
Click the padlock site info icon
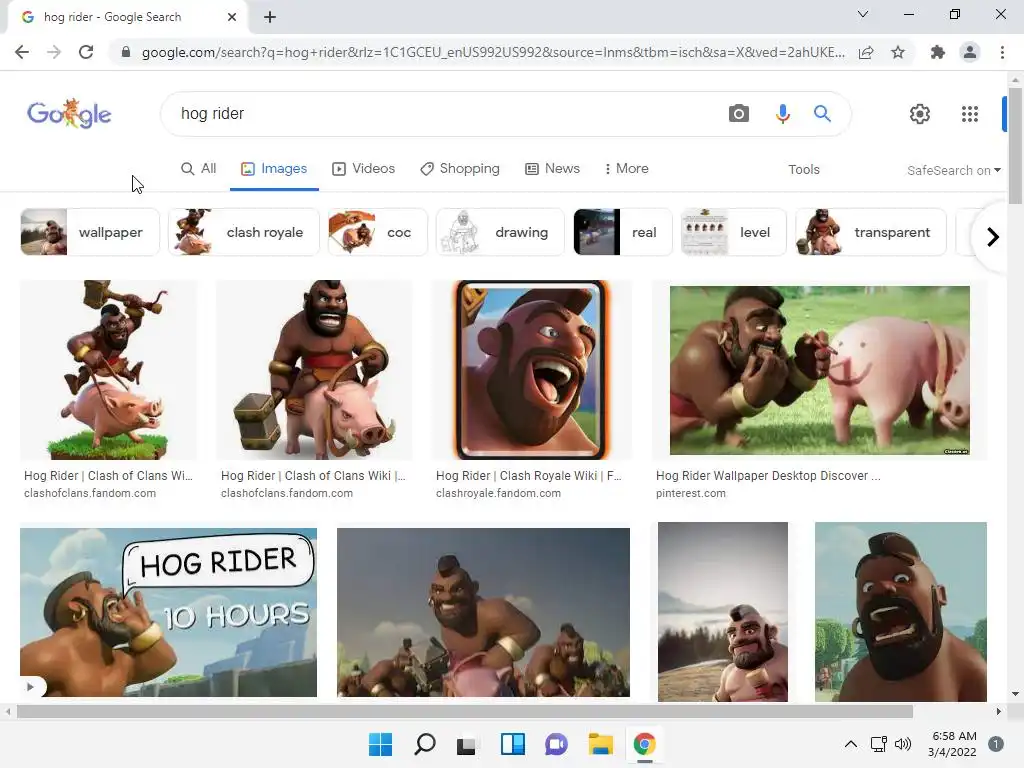point(126,52)
